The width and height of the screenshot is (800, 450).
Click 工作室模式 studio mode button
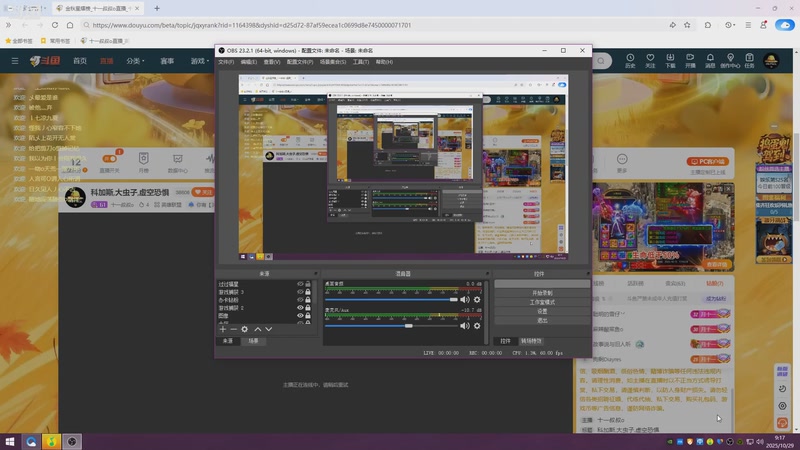coord(542,303)
